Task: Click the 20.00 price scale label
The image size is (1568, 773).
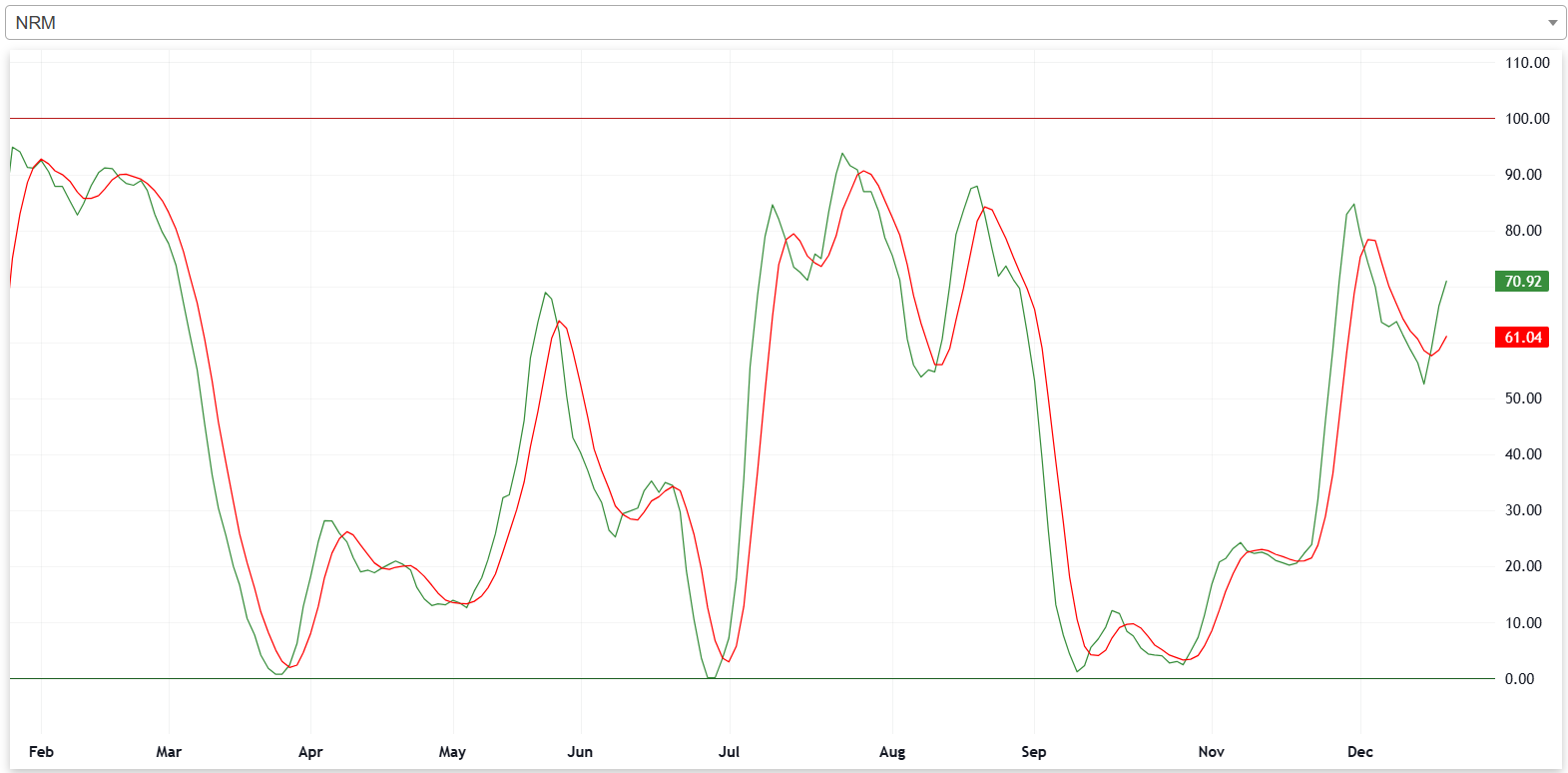Action: 1523,566
